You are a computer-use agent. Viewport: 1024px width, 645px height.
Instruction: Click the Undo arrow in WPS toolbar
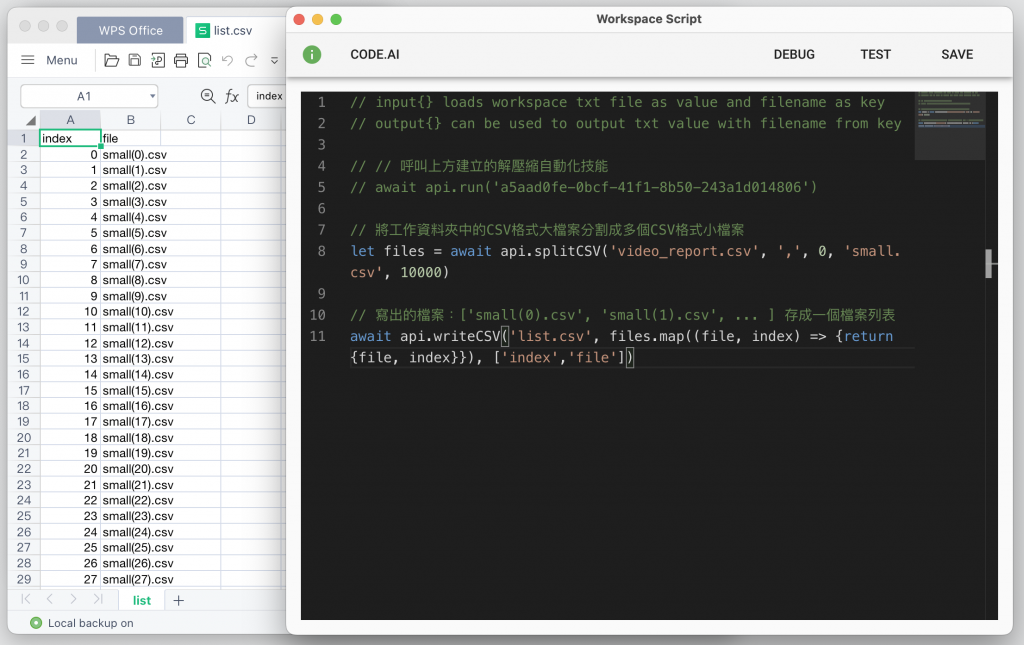click(x=227, y=61)
